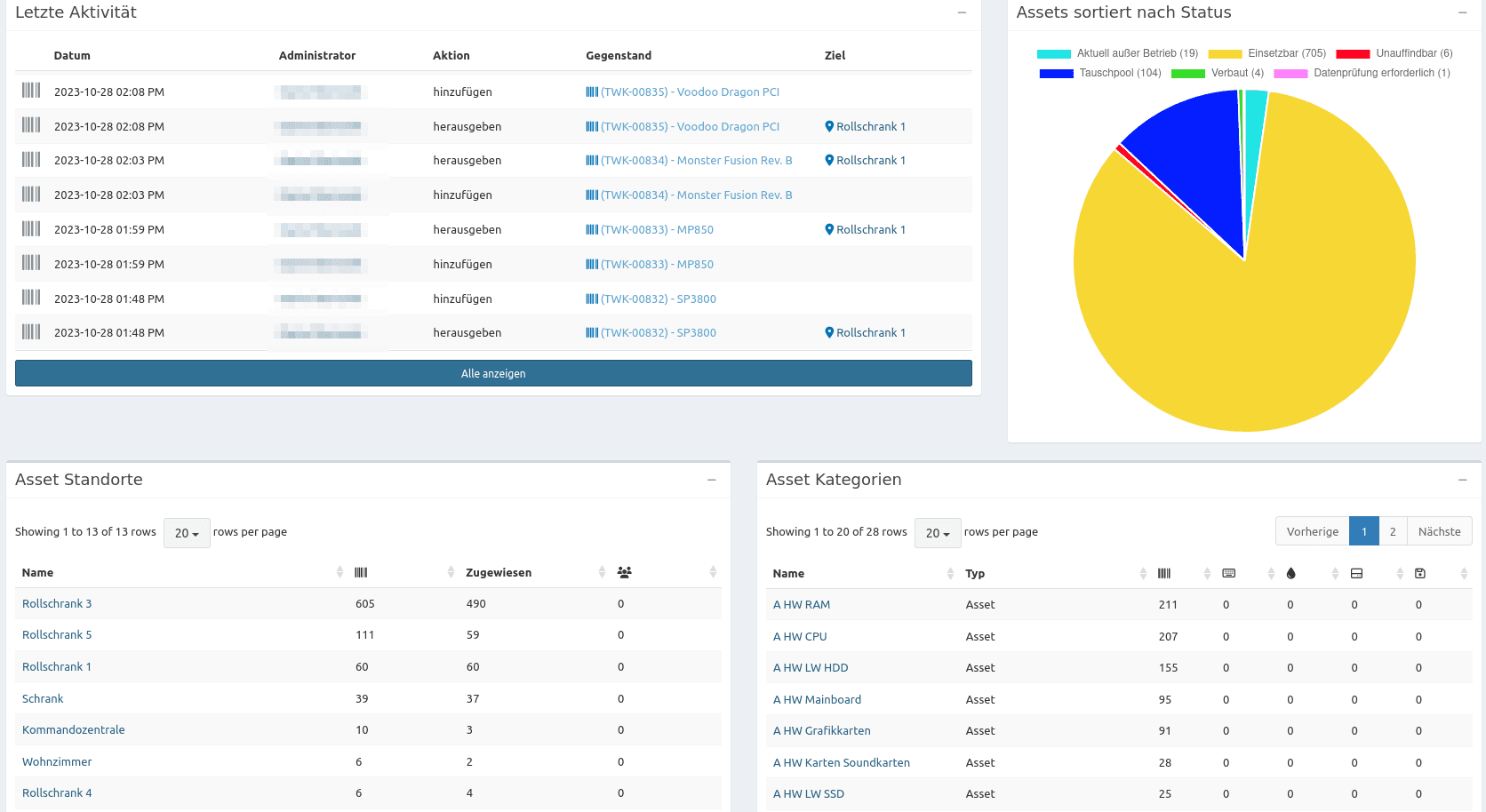This screenshot has width=1486, height=812.
Task: Toggle Unauffindbar legend entry
Action: click(x=1394, y=53)
